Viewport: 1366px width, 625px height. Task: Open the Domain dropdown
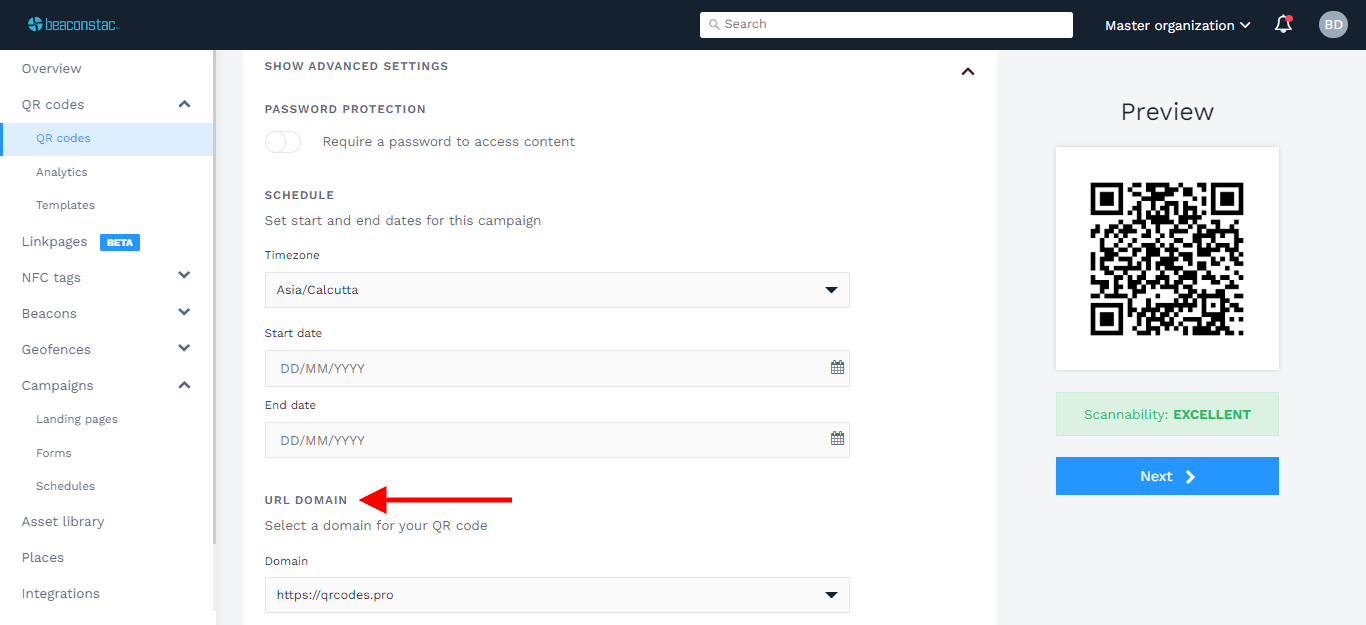[x=557, y=595]
